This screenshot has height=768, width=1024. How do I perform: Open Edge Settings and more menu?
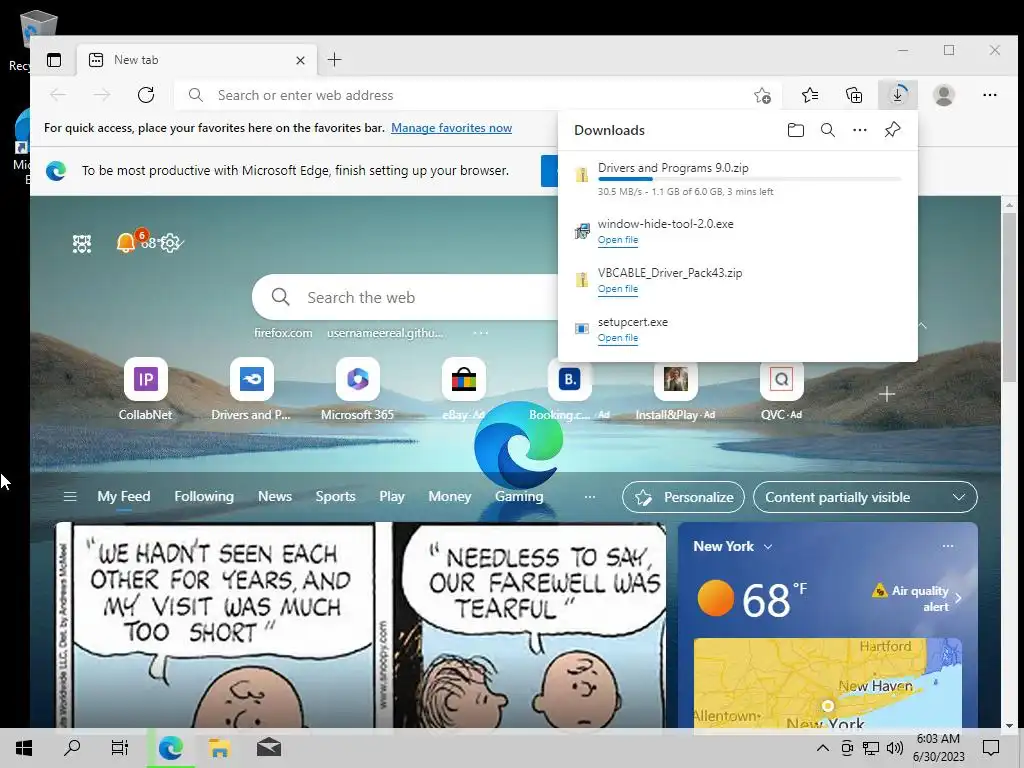point(989,95)
